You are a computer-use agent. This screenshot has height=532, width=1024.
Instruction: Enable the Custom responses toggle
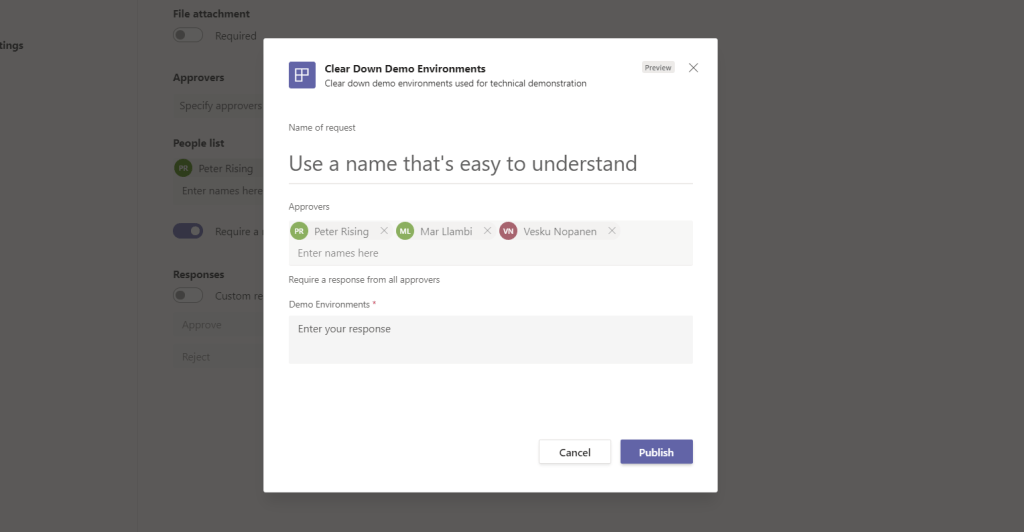[x=188, y=296]
